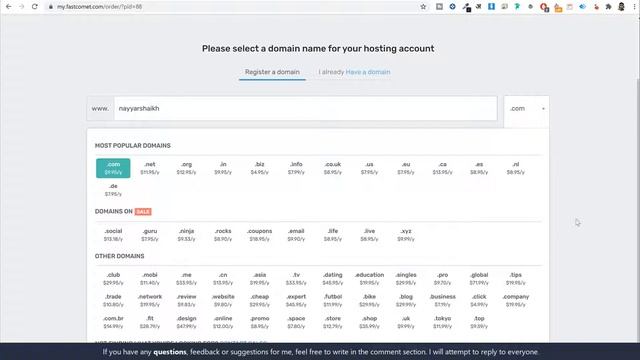Open the browser profile avatar

(x=621, y=7)
